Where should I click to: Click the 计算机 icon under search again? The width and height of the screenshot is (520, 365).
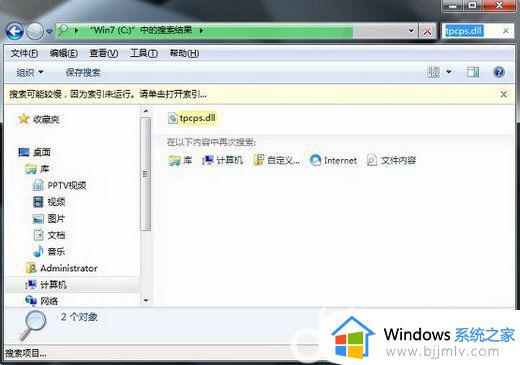coord(208,160)
